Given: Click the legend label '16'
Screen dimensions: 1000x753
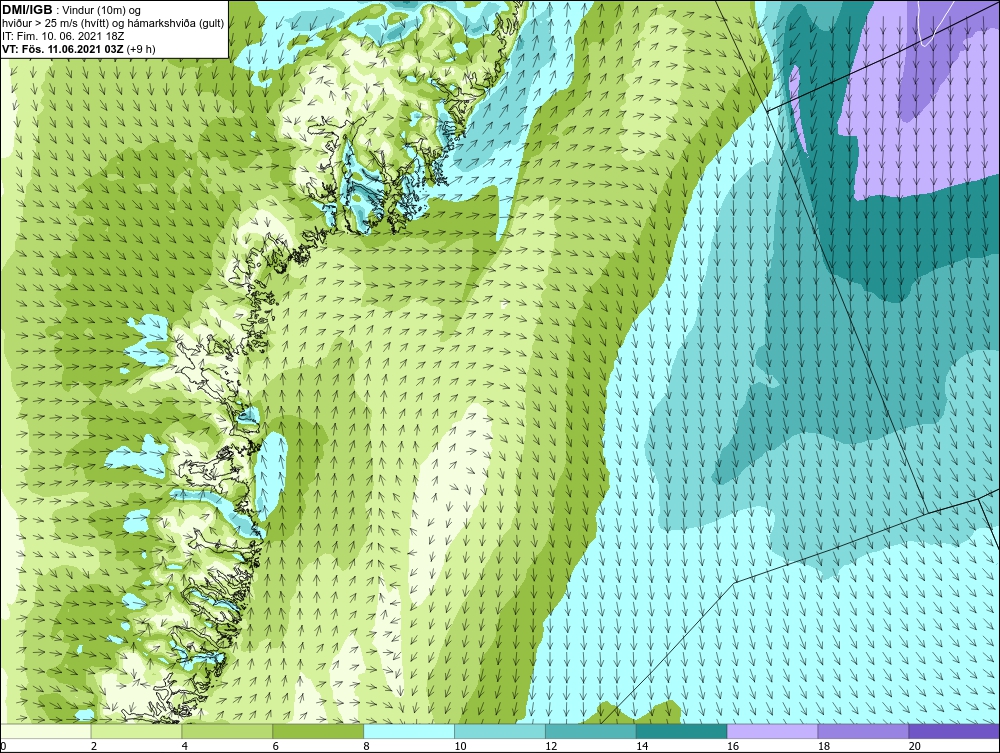Looking at the screenshot, I should 733,746.
